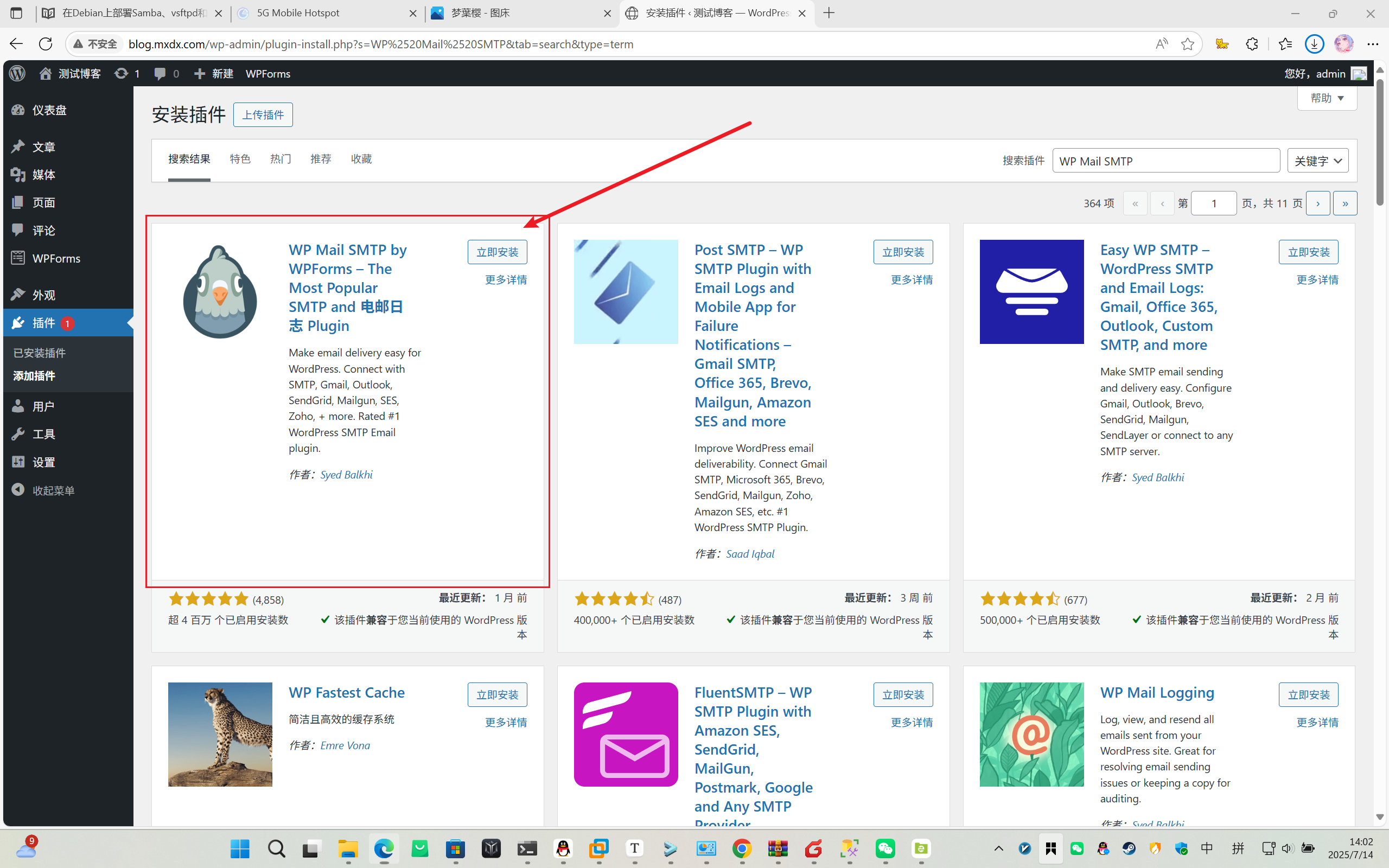Install the Easy WP SMTP plugin
1389x868 pixels.
1308,252
